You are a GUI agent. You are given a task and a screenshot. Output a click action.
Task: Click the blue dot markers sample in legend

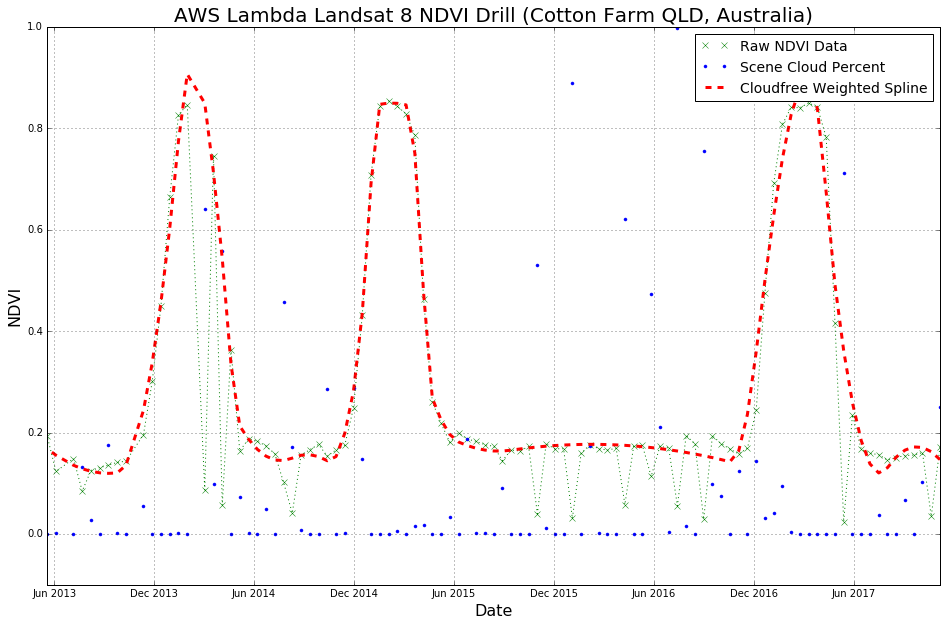pos(714,66)
